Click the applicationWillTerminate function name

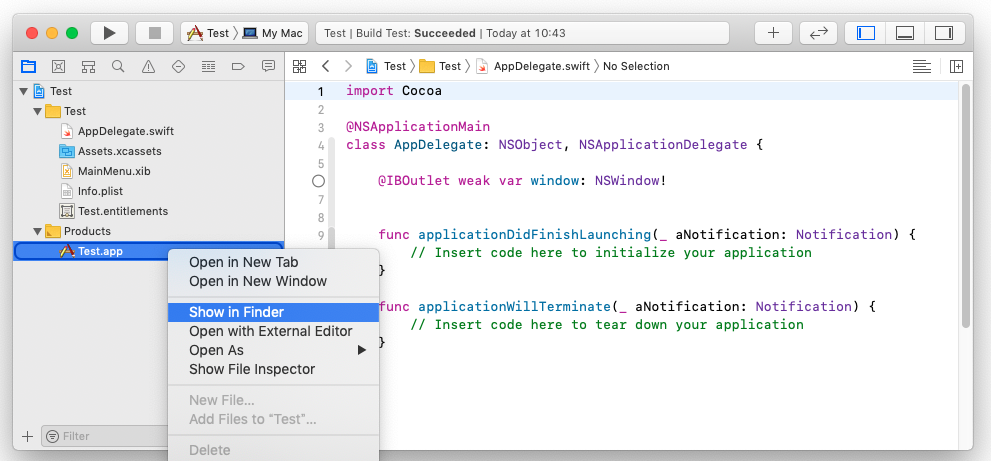coord(514,307)
